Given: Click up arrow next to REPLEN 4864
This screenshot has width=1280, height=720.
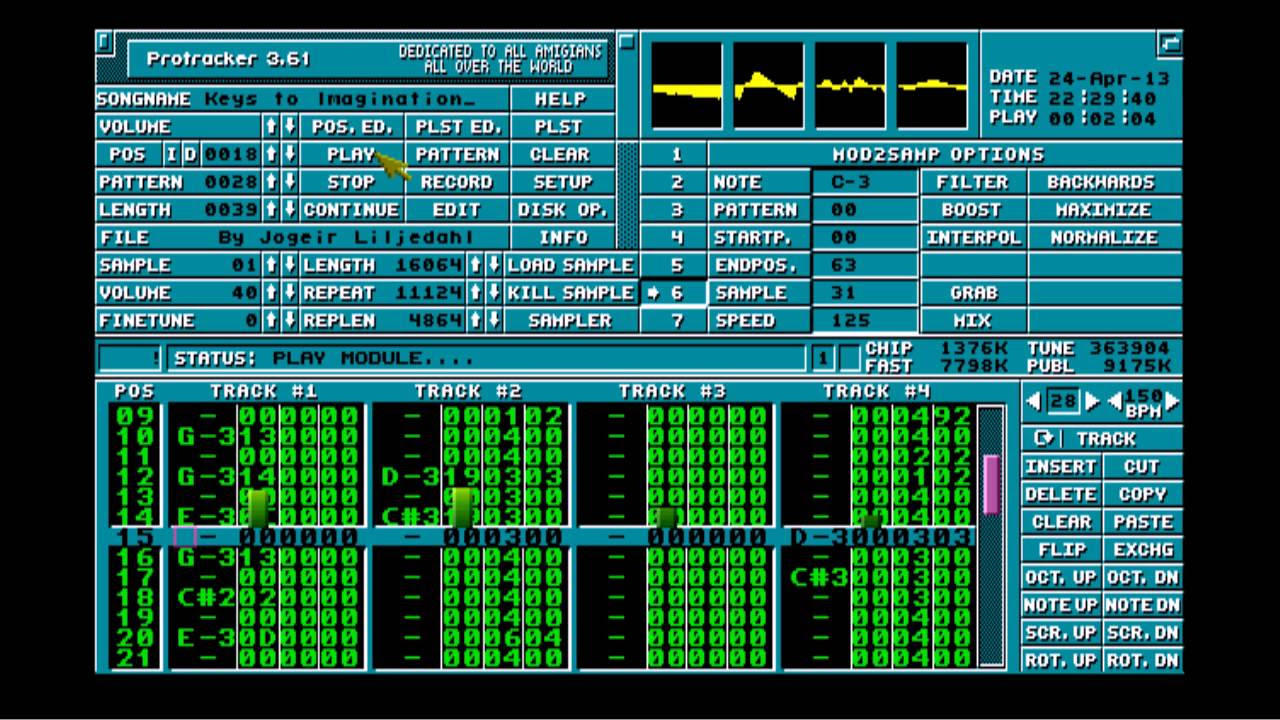Looking at the screenshot, I should (x=476, y=321).
